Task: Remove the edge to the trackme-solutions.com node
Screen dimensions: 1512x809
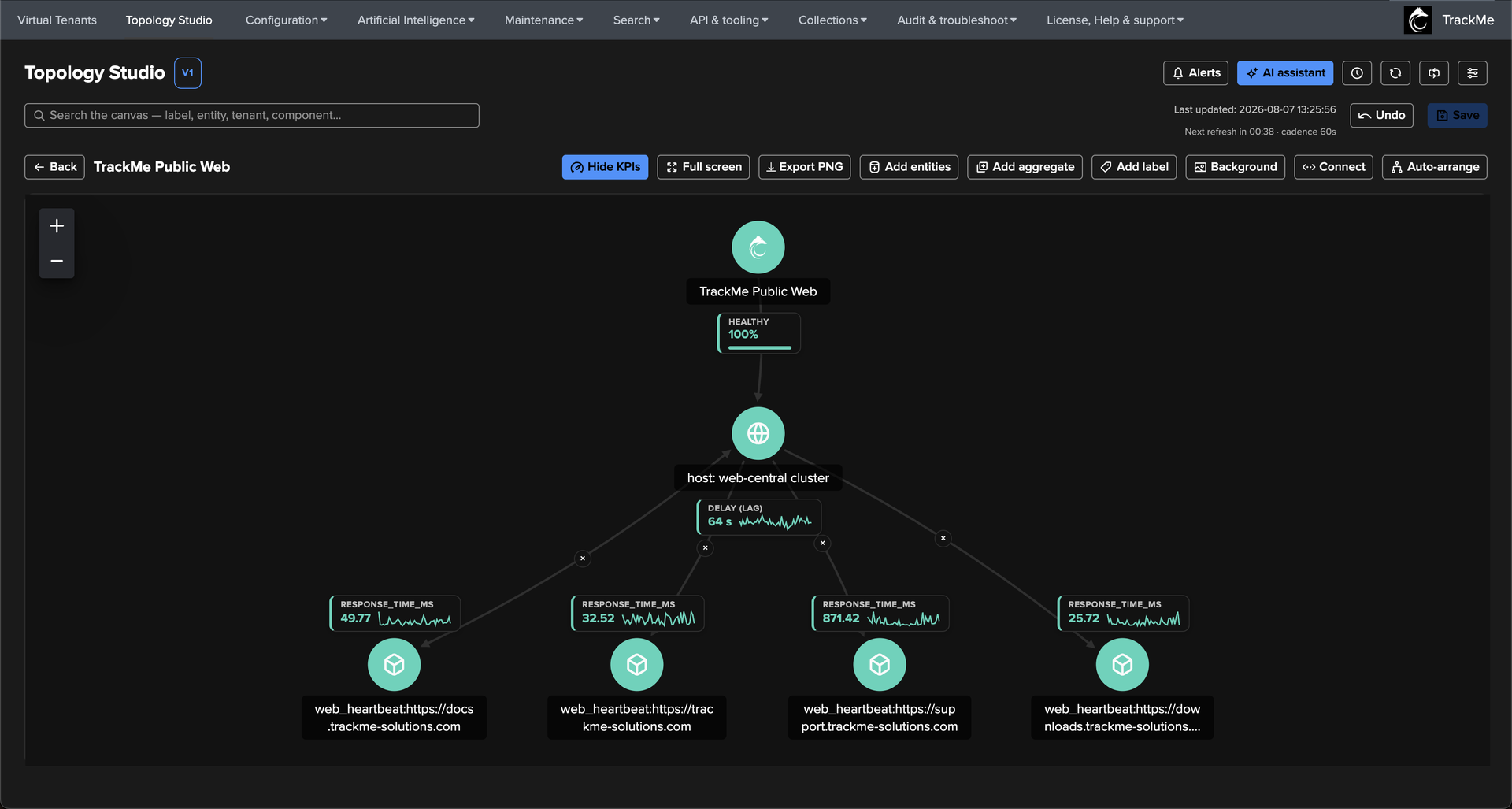Action: [705, 547]
